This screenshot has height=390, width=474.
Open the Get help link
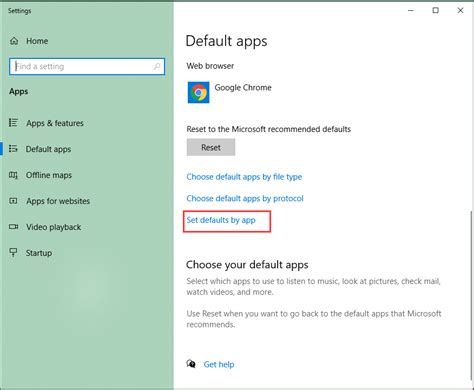point(219,364)
